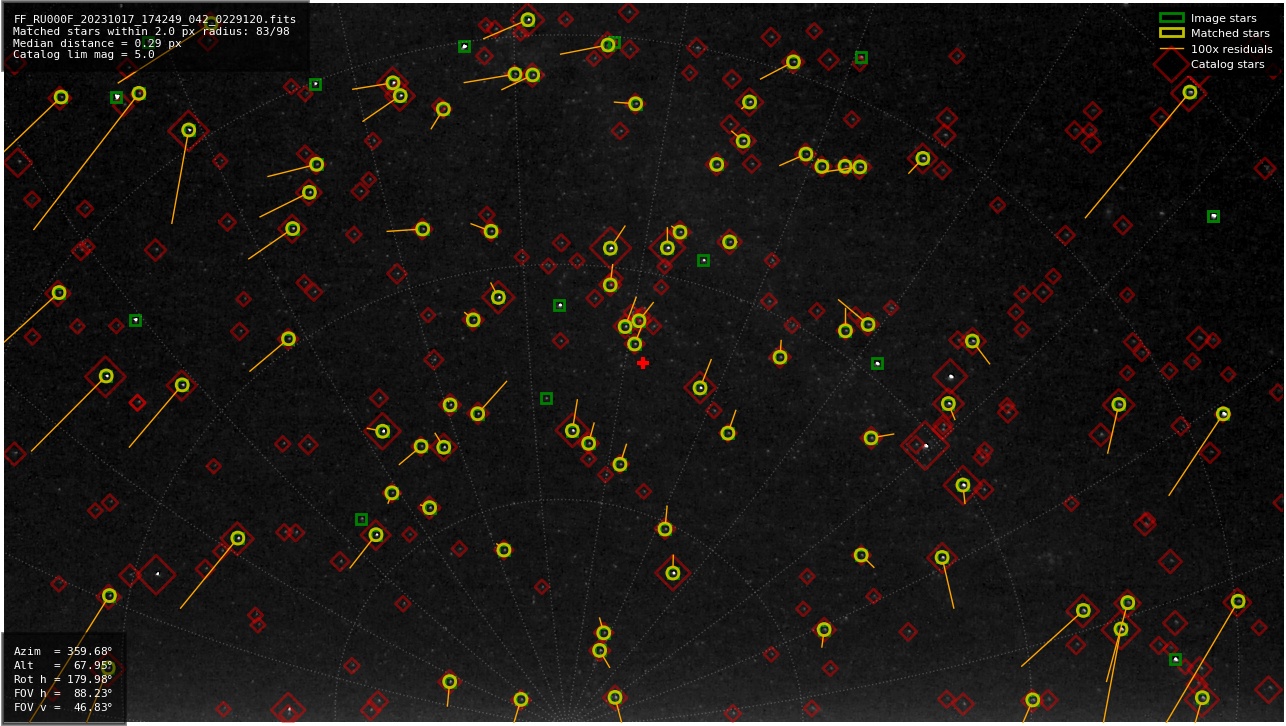Click the 'Catalog stars' legend label
Screen dimensions: 1286x726
pyautogui.click(x=1227, y=65)
